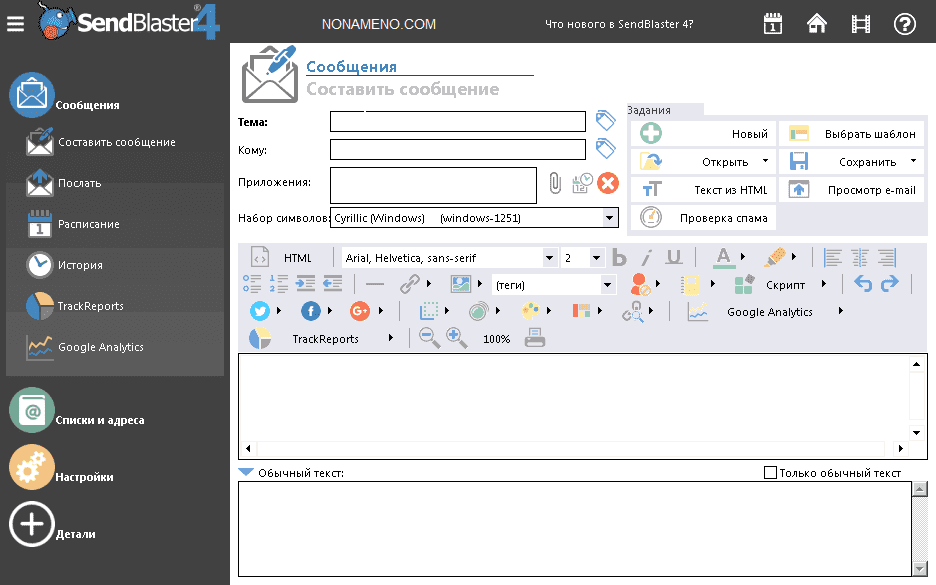The width and height of the screenshot is (936, 585).
Task: Click the print icon in editor toolbar
Action: tap(535, 338)
